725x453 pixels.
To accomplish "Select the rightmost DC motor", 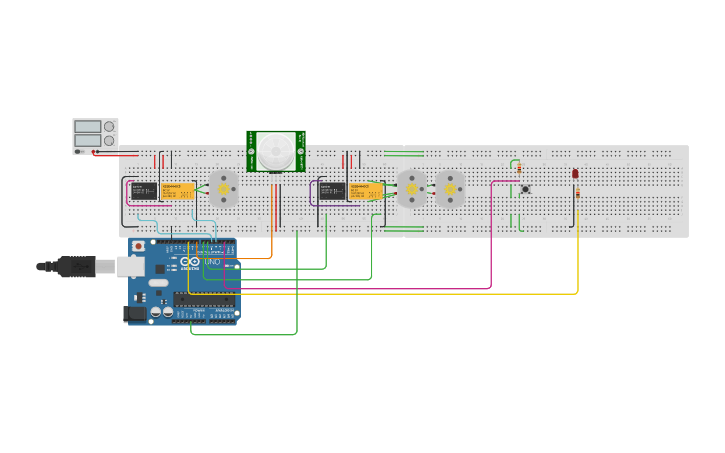I will (x=450, y=189).
